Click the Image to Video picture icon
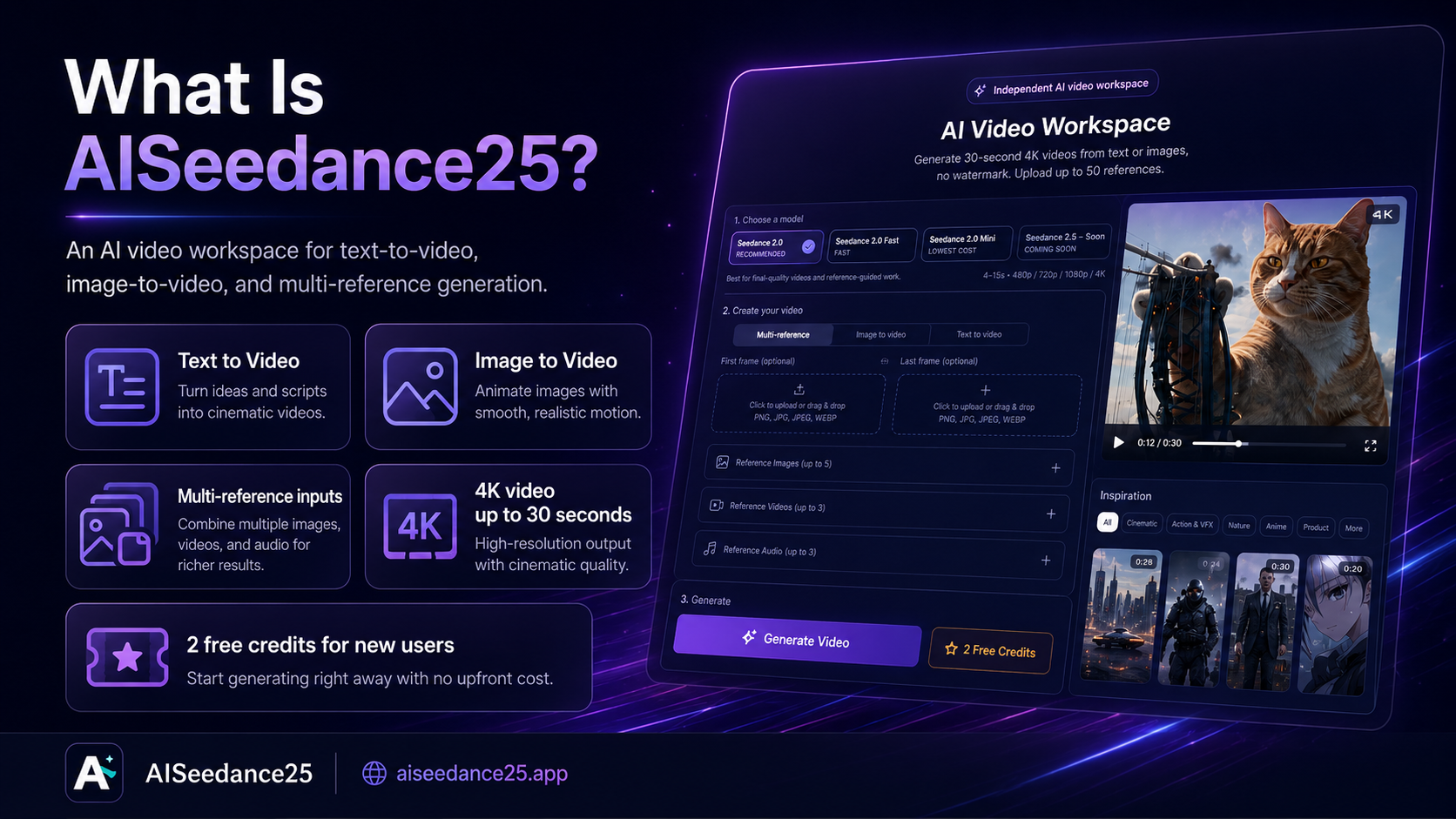The height and width of the screenshot is (819, 1456). coord(421,386)
